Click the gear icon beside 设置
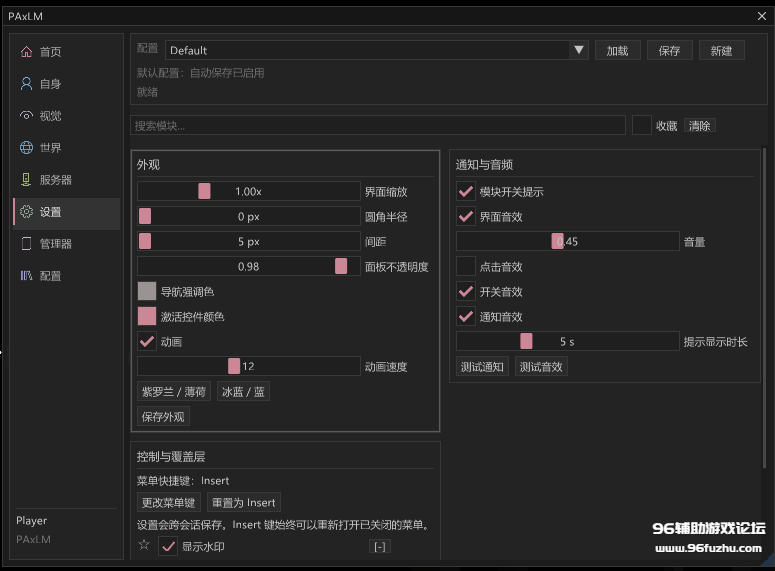The width and height of the screenshot is (775, 571). click(x=26, y=212)
